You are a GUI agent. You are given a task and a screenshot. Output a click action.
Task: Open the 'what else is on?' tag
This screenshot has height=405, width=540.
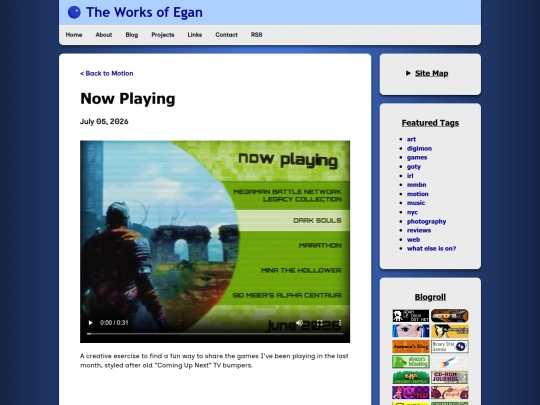431,248
